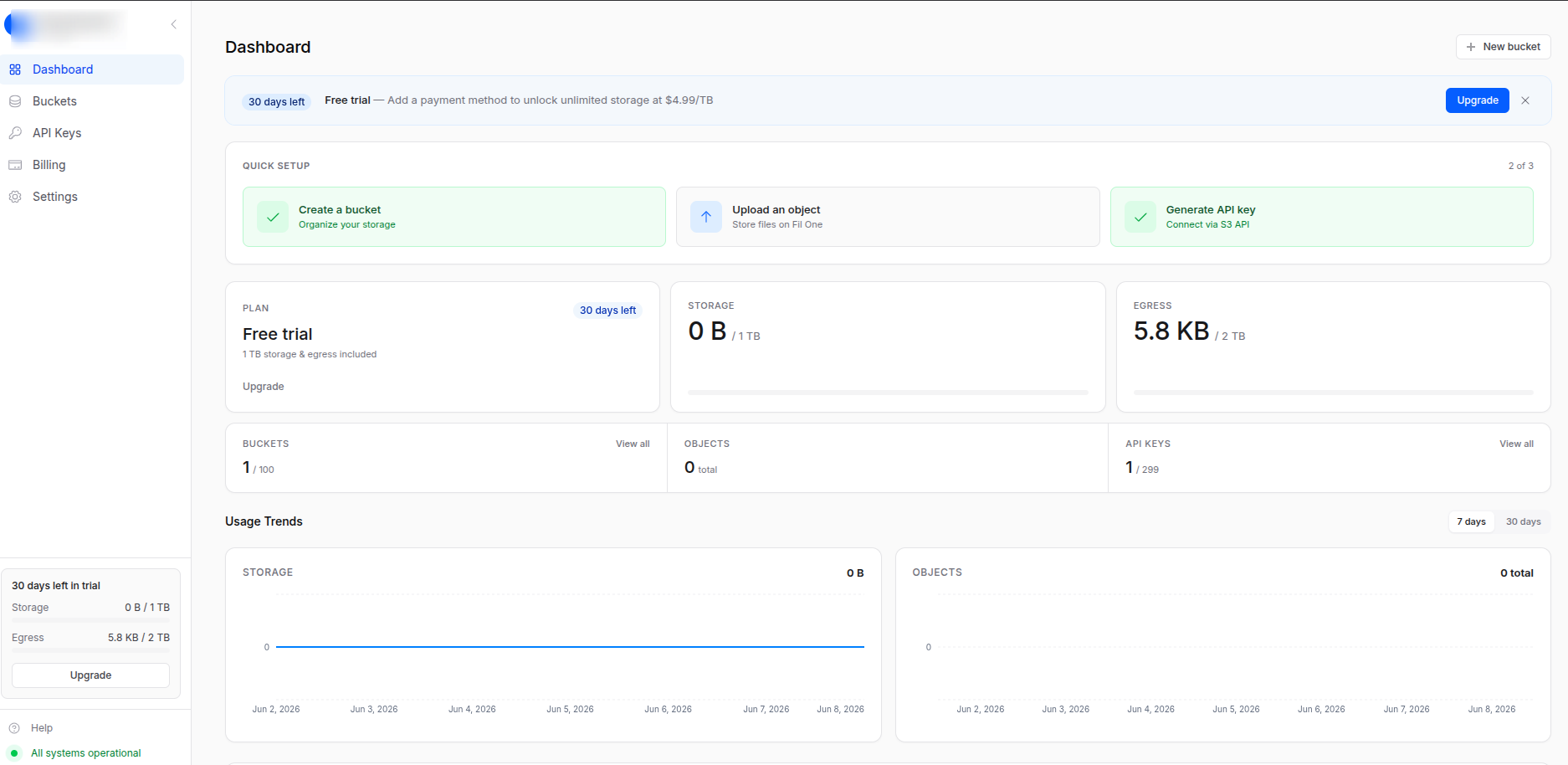Click the 0 B storage value

click(x=707, y=331)
